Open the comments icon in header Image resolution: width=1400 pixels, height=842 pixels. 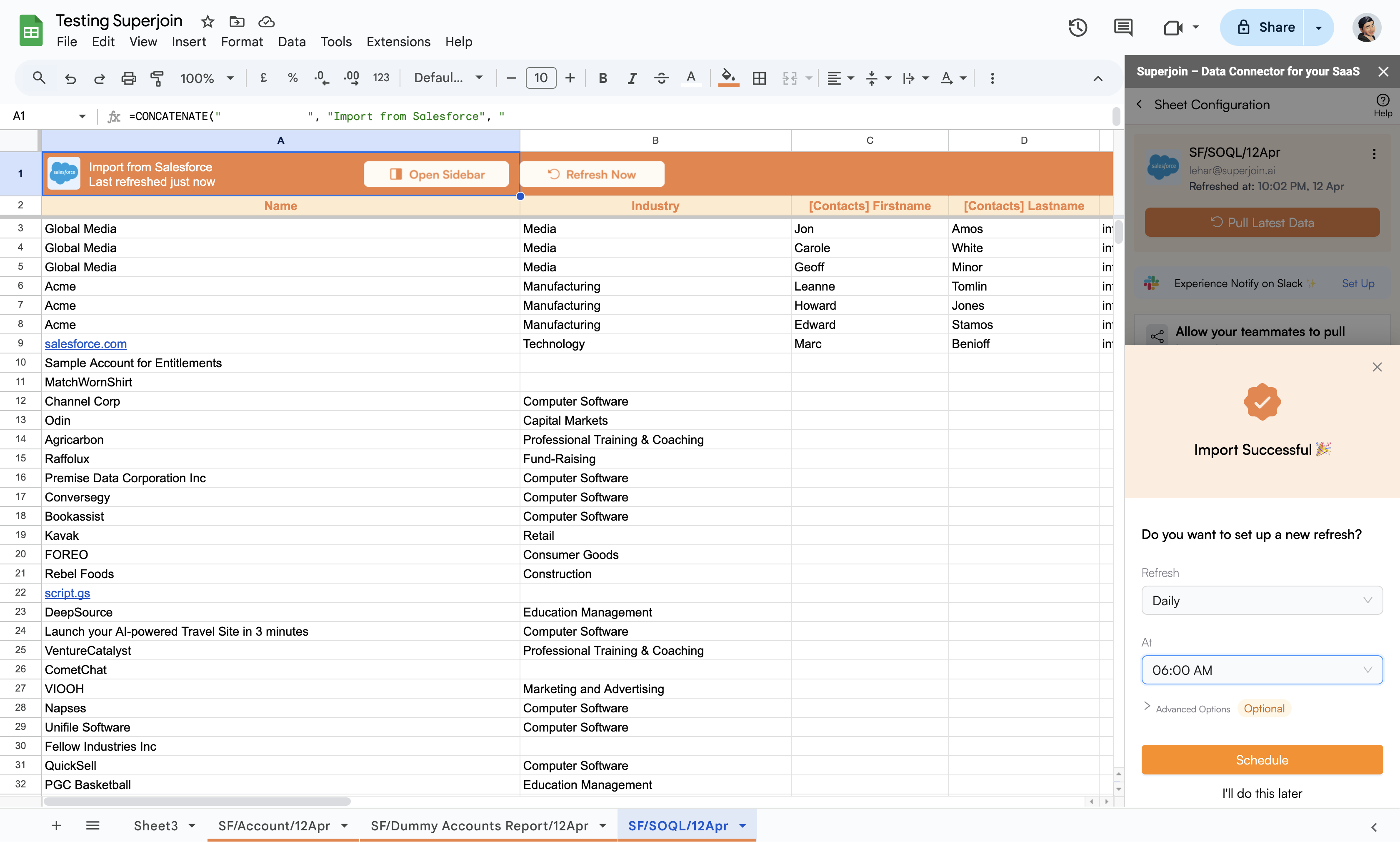point(1123,27)
